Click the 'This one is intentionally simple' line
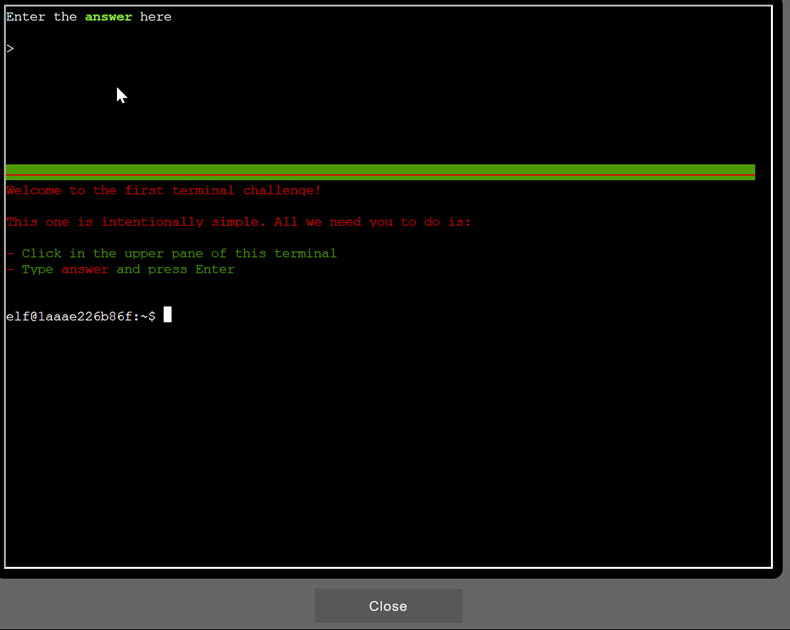The image size is (790, 630). point(136,222)
